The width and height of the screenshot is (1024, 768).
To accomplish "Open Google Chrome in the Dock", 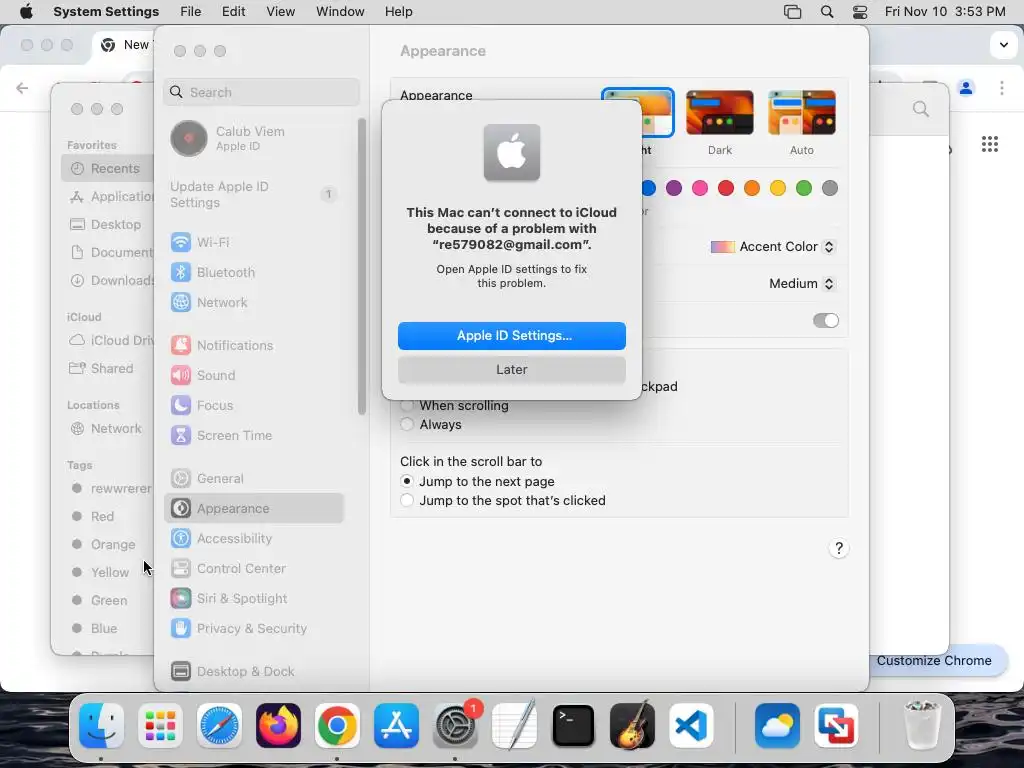I will pyautogui.click(x=337, y=726).
